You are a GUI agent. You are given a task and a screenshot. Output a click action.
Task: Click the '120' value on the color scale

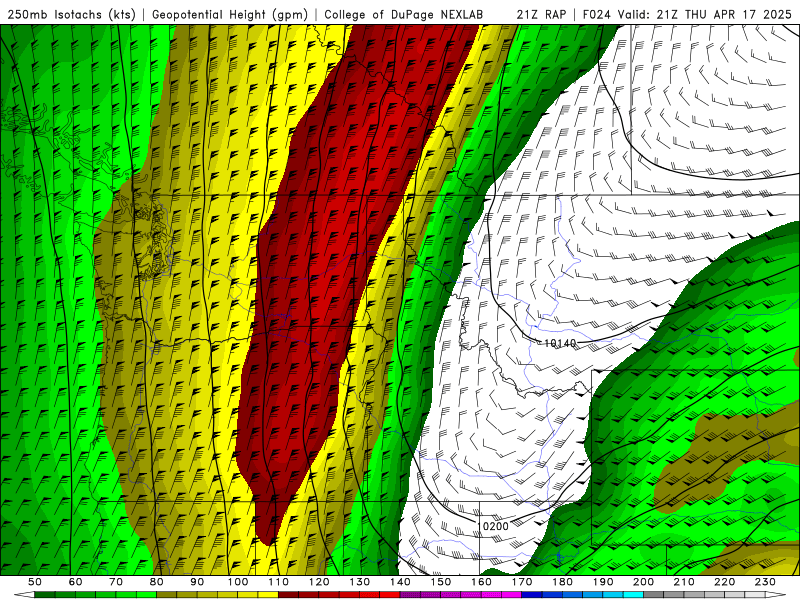(319, 582)
